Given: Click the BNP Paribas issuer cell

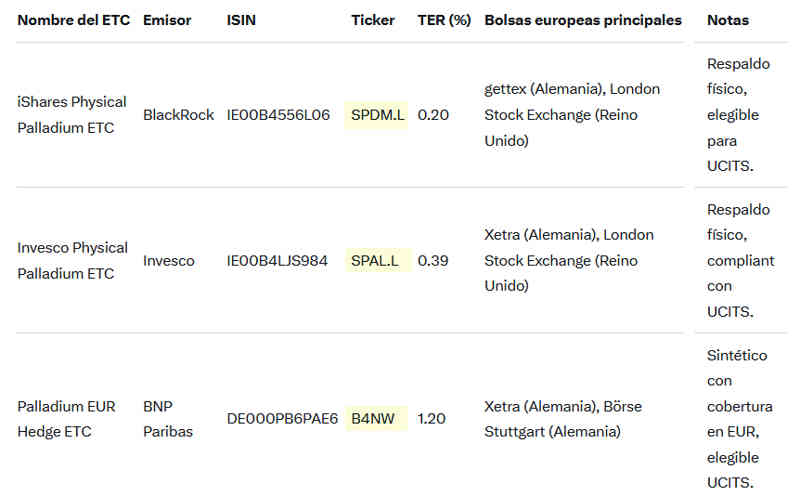Looking at the screenshot, I should click(168, 419).
